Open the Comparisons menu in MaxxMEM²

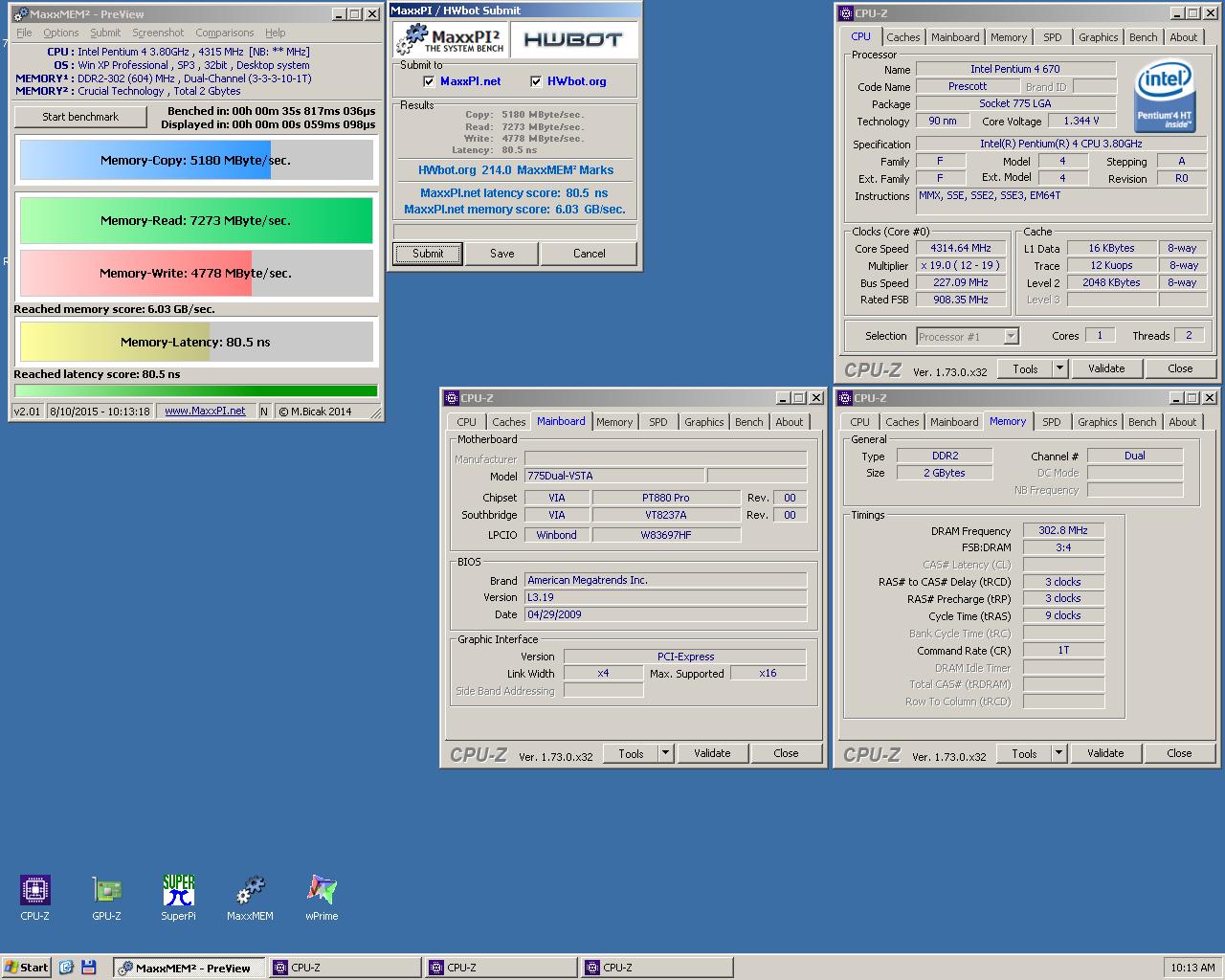pyautogui.click(x=225, y=33)
